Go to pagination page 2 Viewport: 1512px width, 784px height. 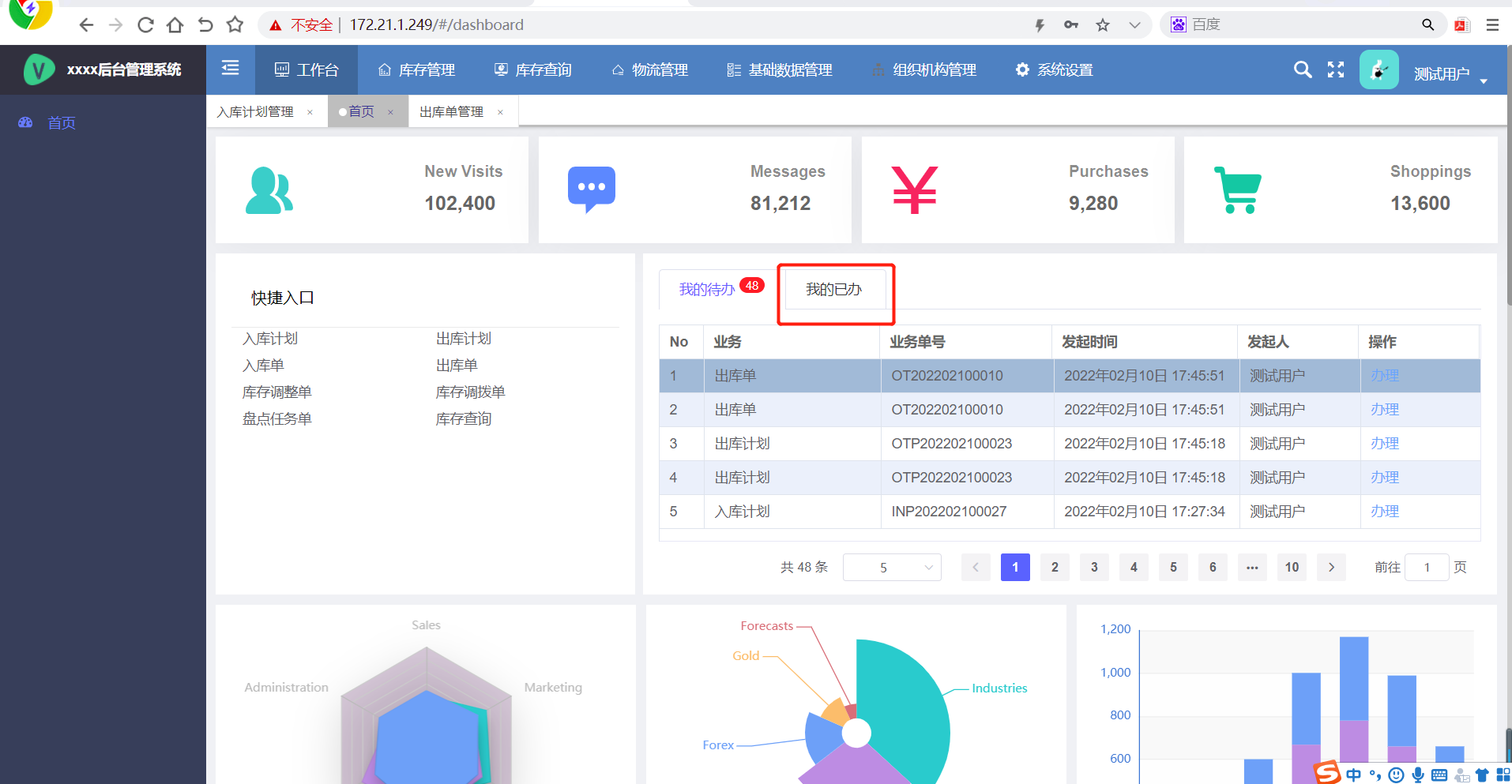click(x=1055, y=567)
